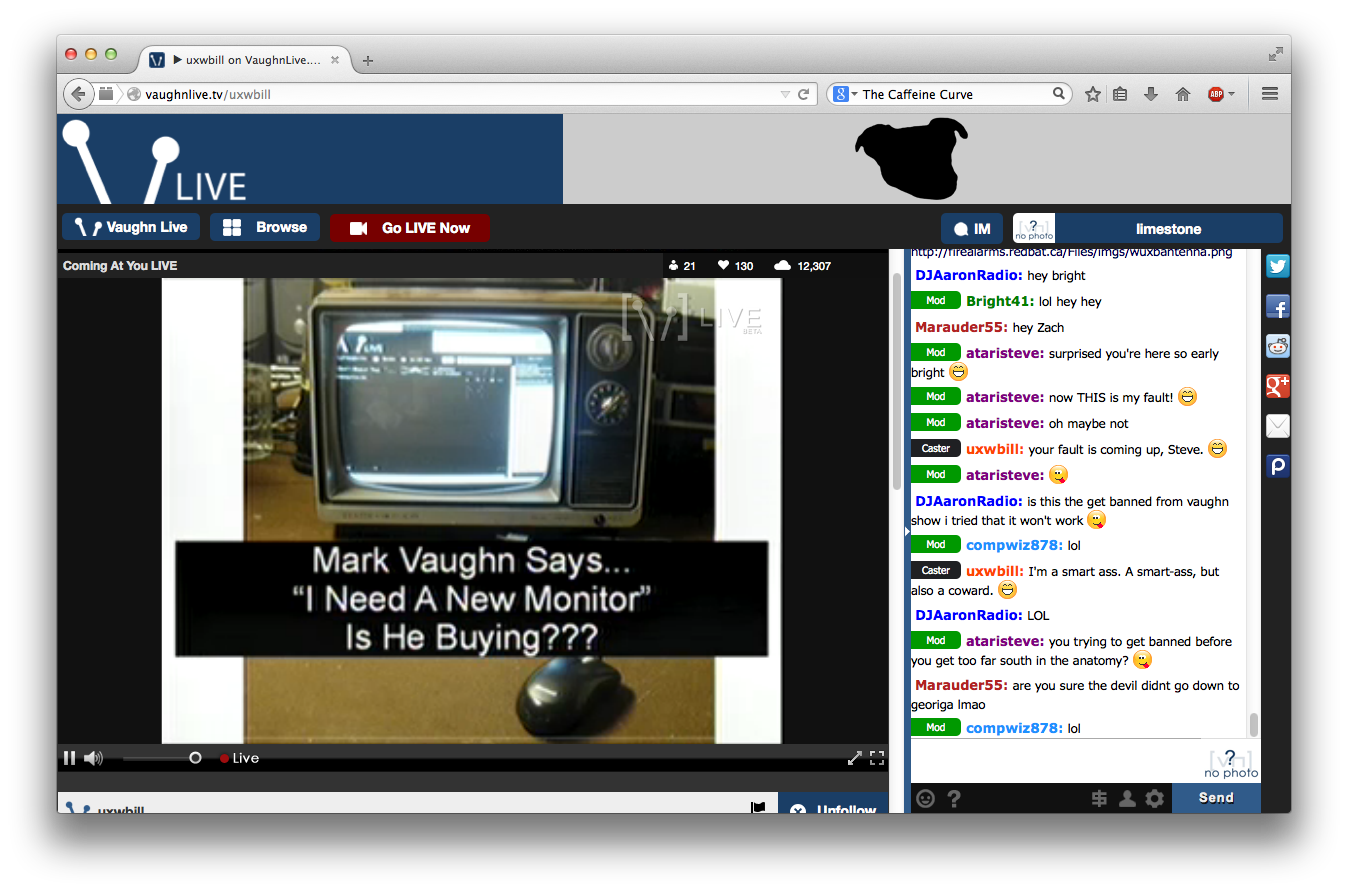Click the Adblock Plus ABP icon
Viewport: 1348px width, 892px height.
(1216, 94)
